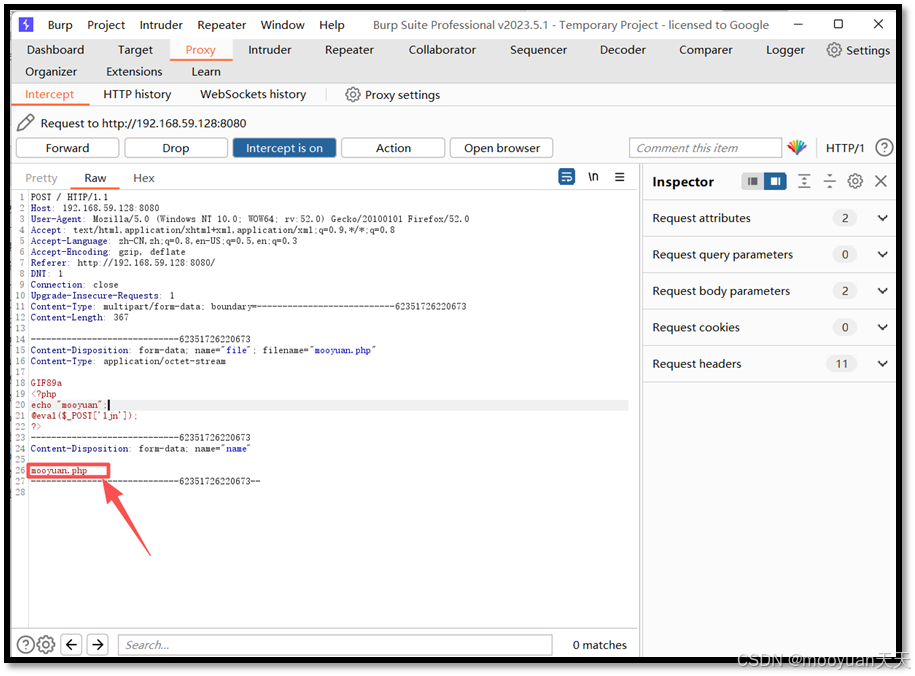Click the filename mooyuan.php value
Viewport: 915px width, 676px height.
343,350
